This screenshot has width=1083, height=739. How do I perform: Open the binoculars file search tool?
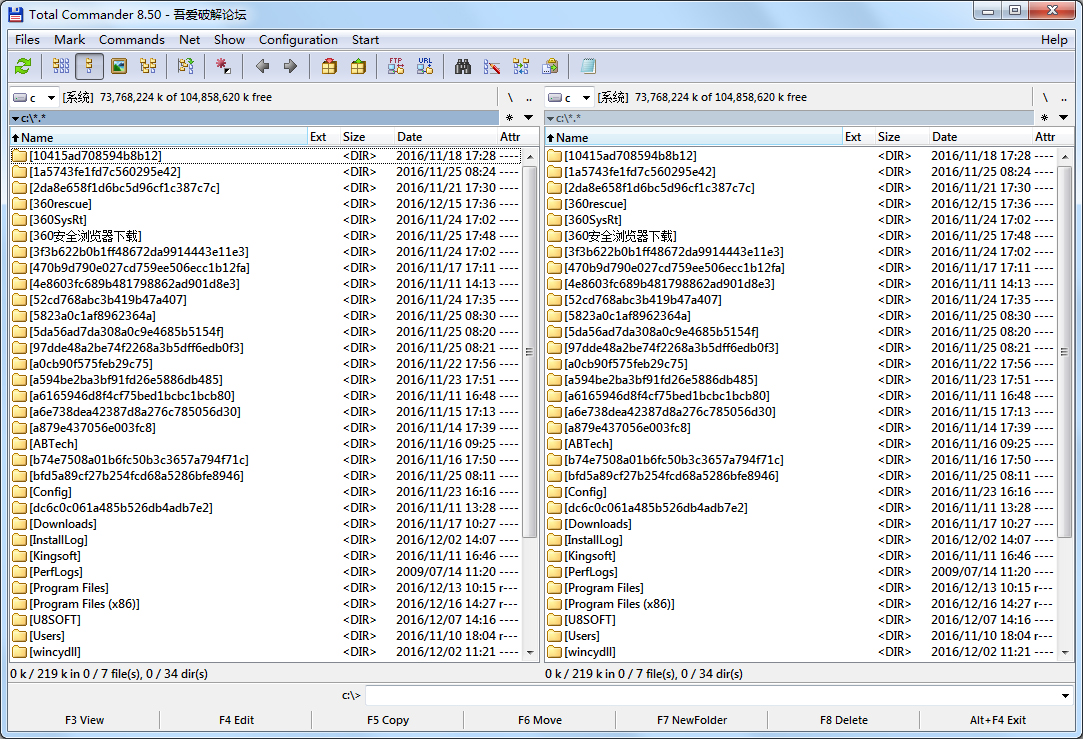pos(463,67)
